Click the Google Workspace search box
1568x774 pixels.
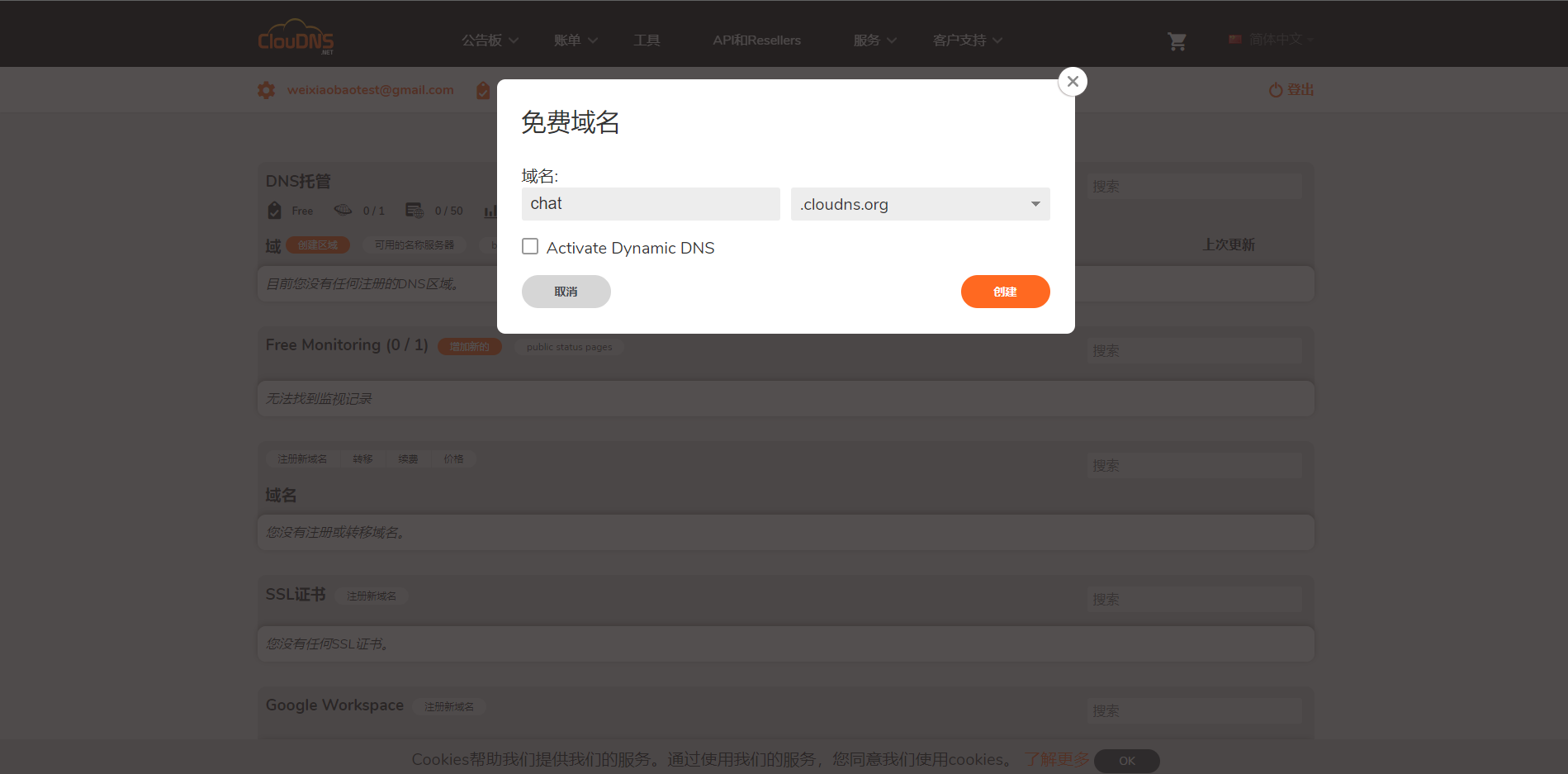pos(1194,711)
